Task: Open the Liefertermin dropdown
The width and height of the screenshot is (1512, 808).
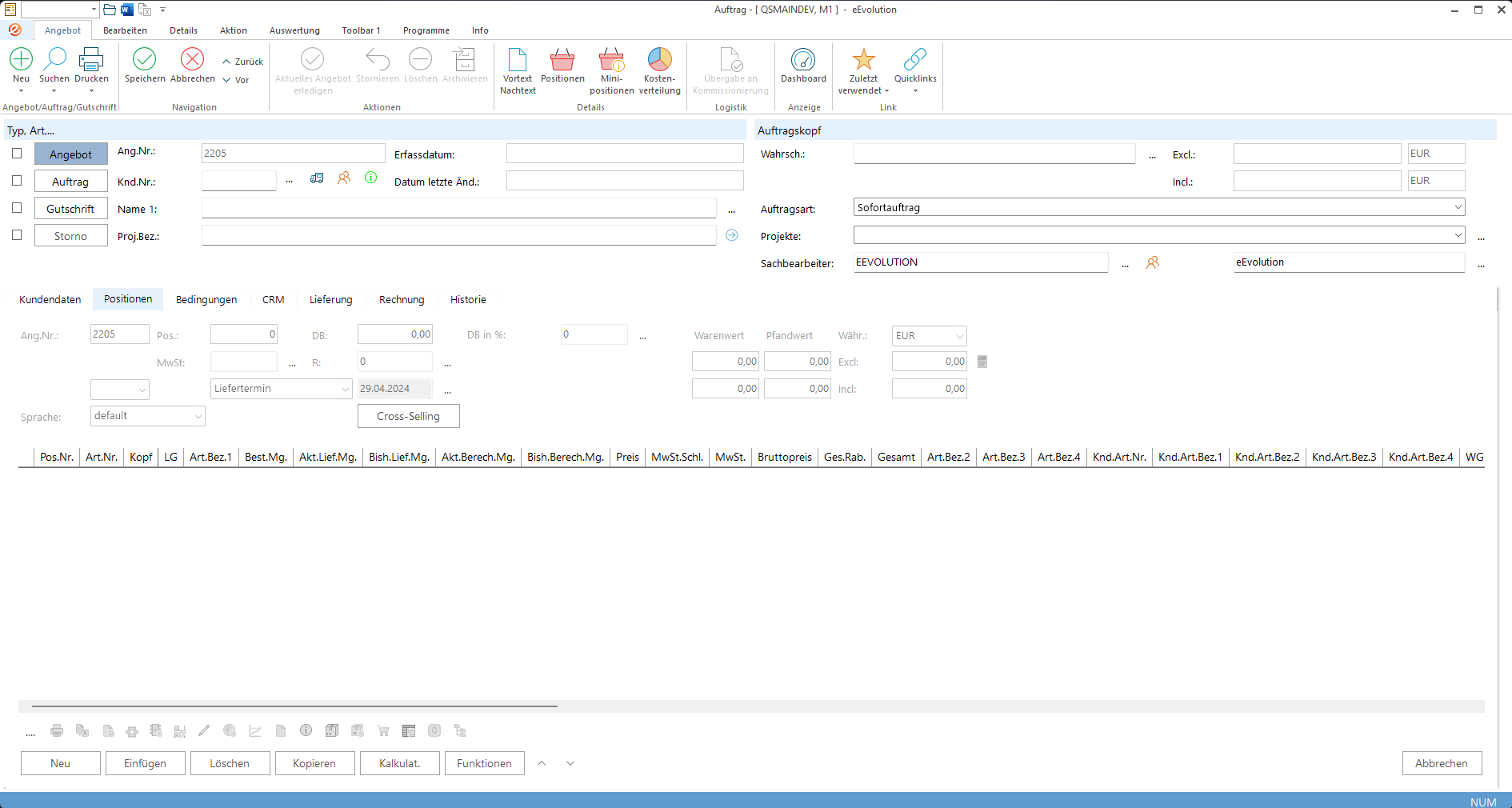Action: click(x=345, y=389)
